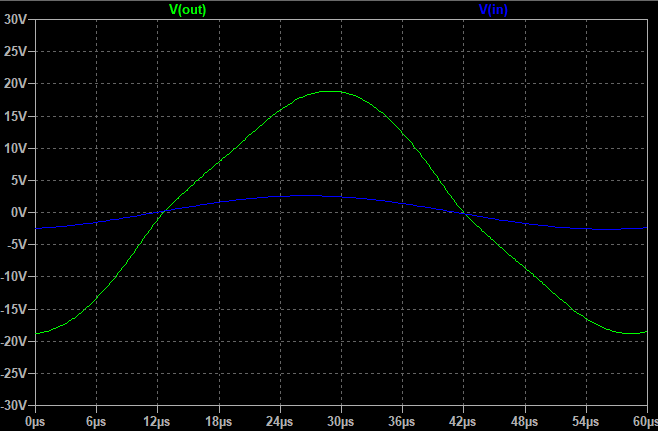Click the 10V vertical axis label
This screenshot has width=658, height=431.
[15, 148]
